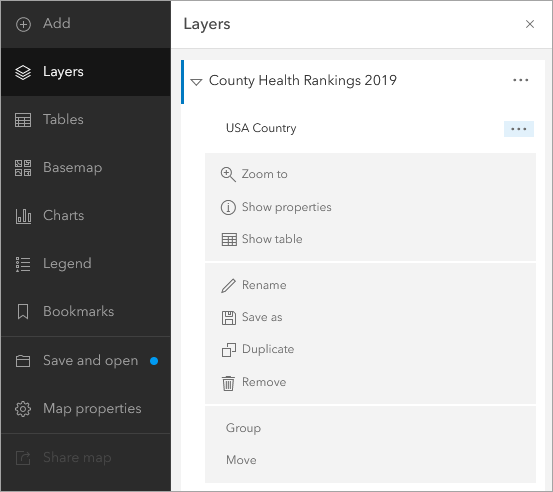Open the Basemap gallery icon
Image resolution: width=553 pixels, height=492 pixels.
click(23, 168)
